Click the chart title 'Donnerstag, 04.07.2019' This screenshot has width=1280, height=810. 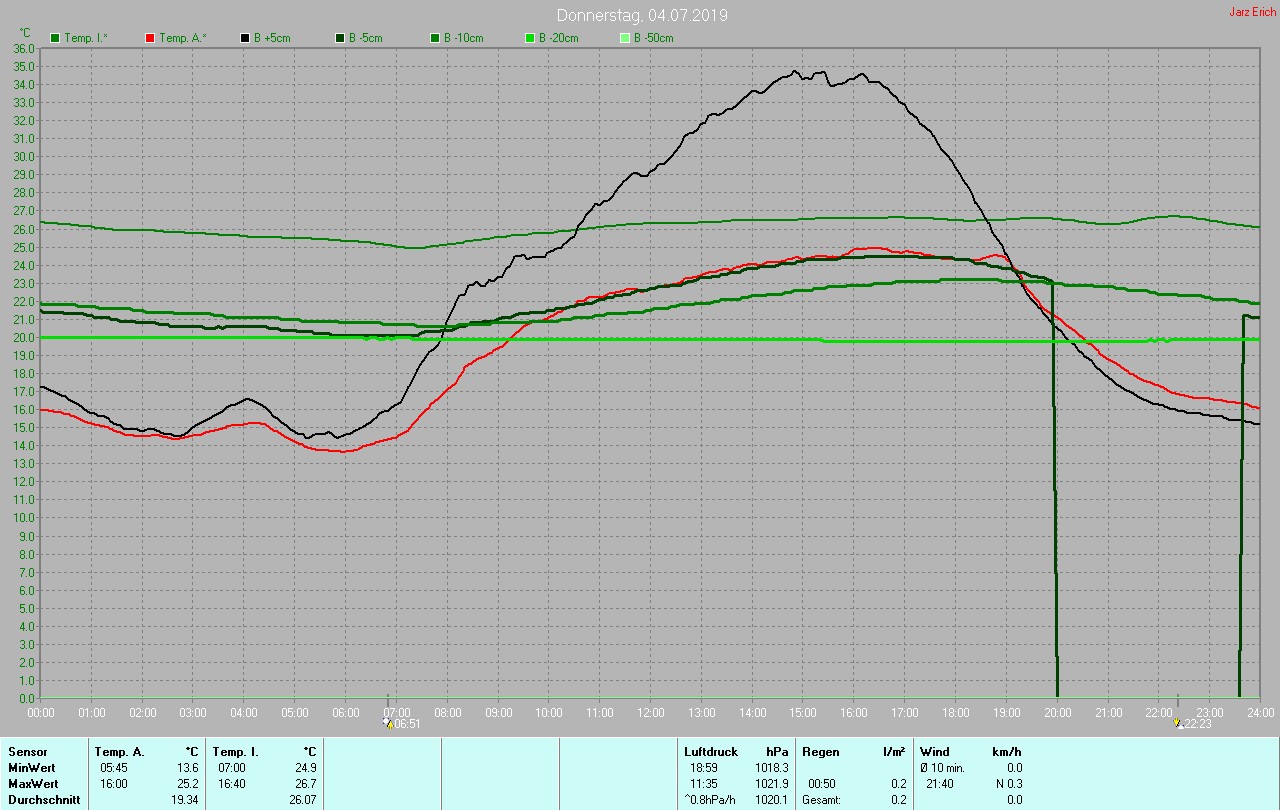pyautogui.click(x=642, y=16)
